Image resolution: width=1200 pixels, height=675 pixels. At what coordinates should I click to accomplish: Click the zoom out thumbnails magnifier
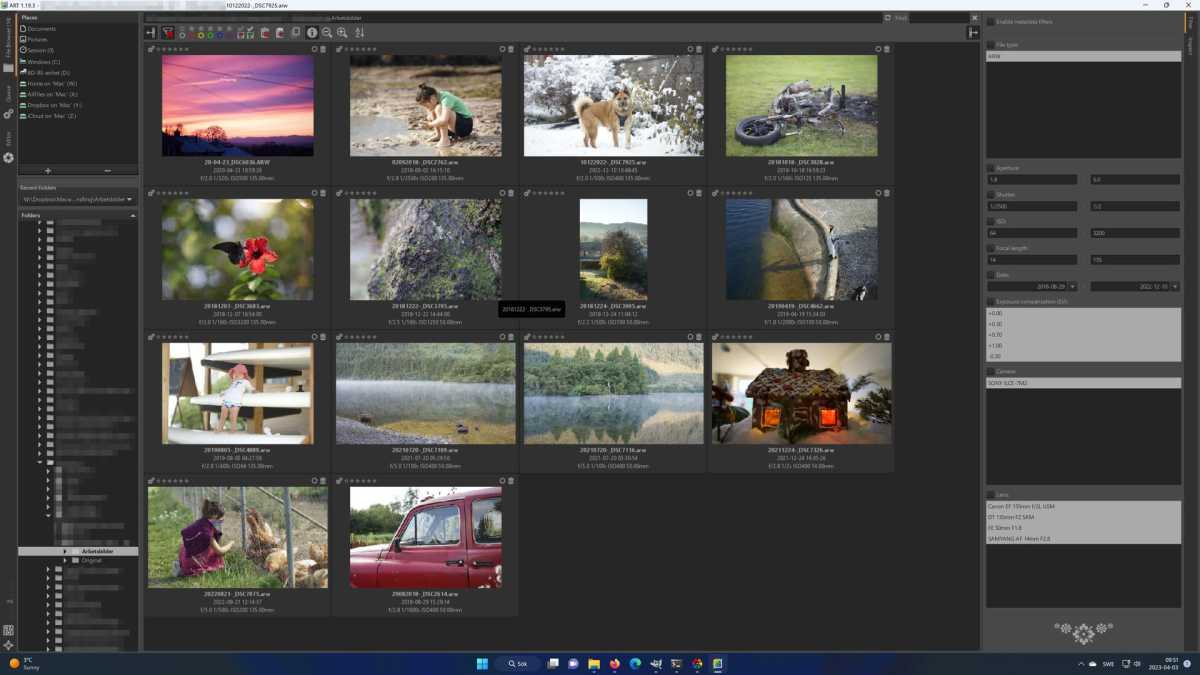pyautogui.click(x=327, y=33)
